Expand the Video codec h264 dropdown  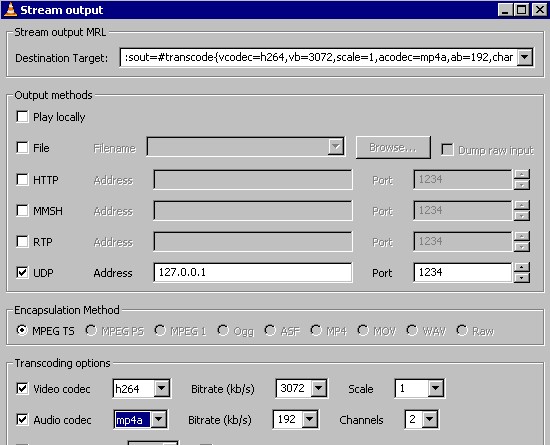click(161, 388)
